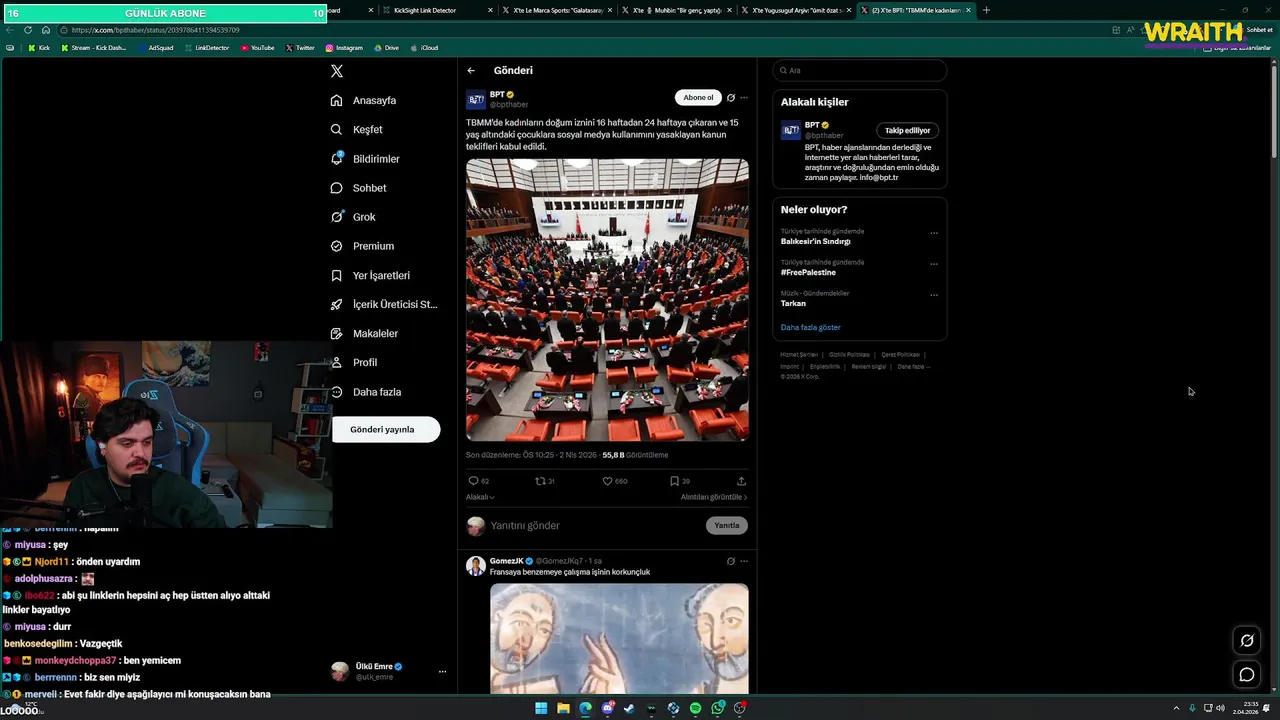Open the iCloud bookmark
Screen dimensions: 1280x720
point(424,48)
